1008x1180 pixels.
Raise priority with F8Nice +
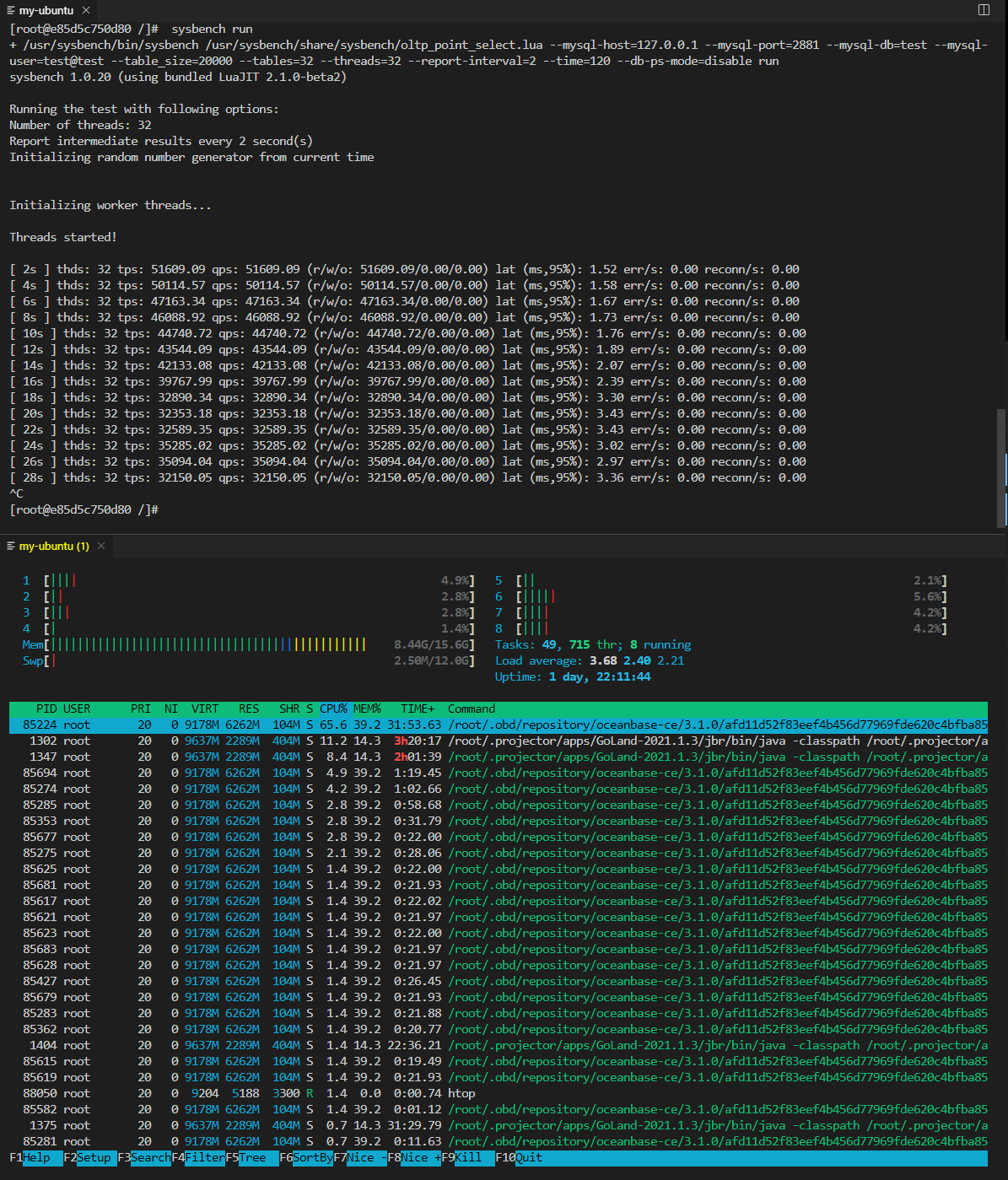(415, 1157)
